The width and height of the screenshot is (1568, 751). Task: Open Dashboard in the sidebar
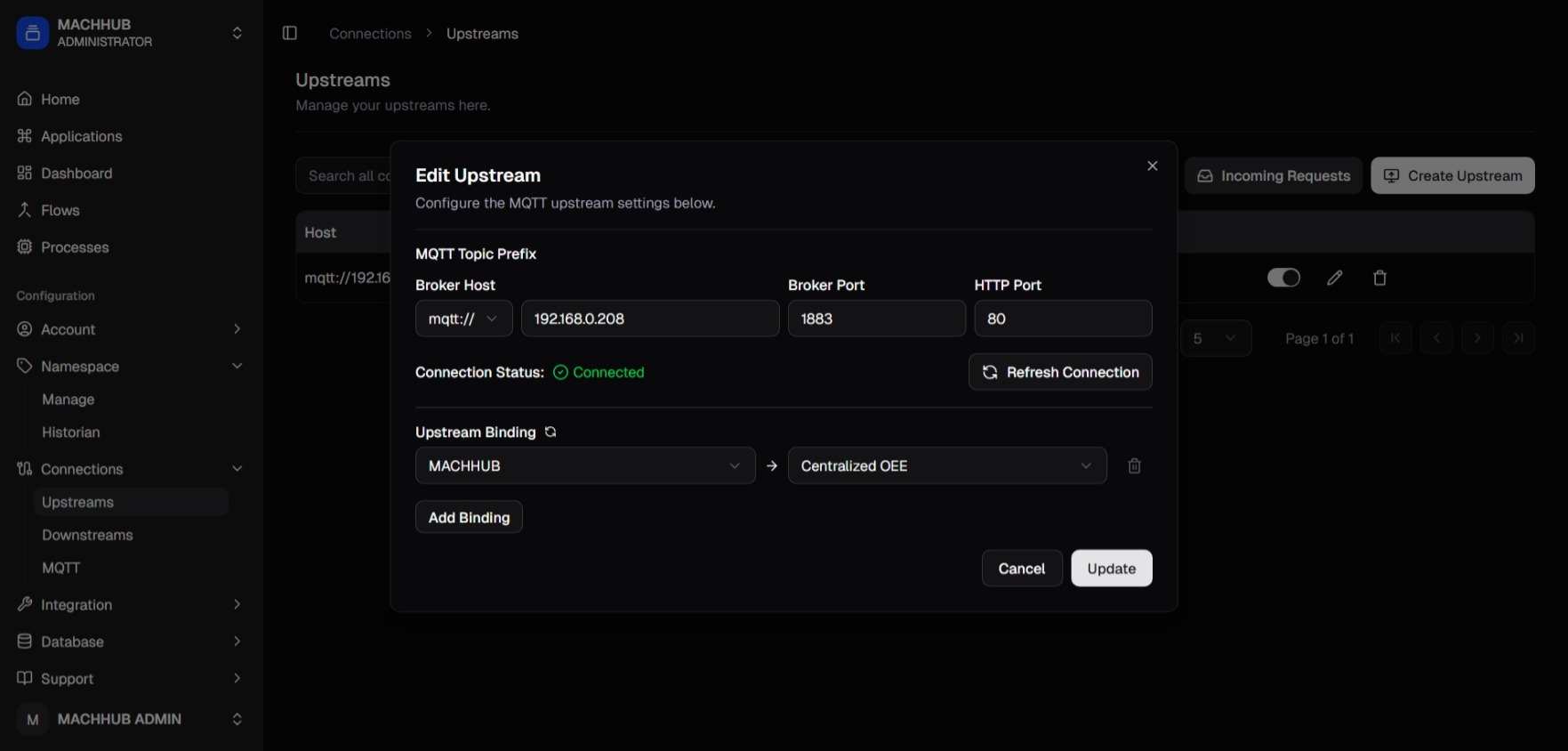pos(131,173)
